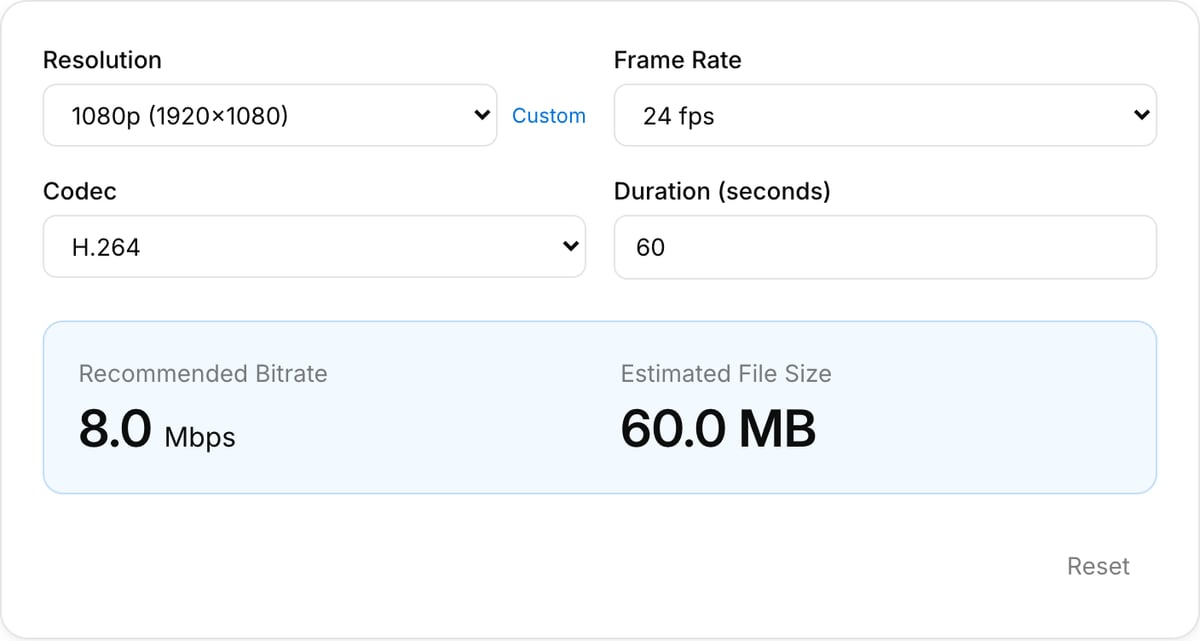
Task: Click the Frame Rate field label
Action: coord(677,60)
